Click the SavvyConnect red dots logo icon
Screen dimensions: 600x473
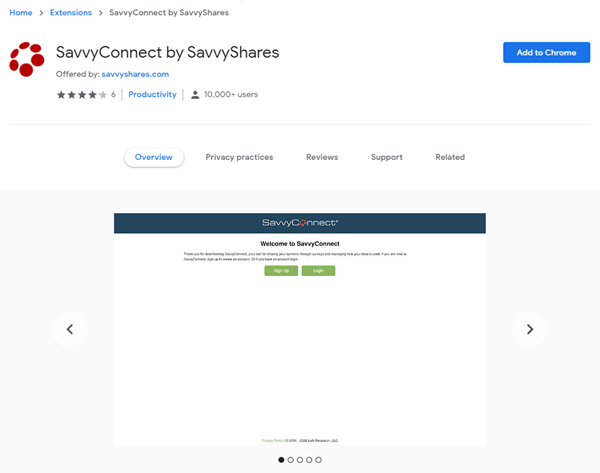click(x=27, y=59)
